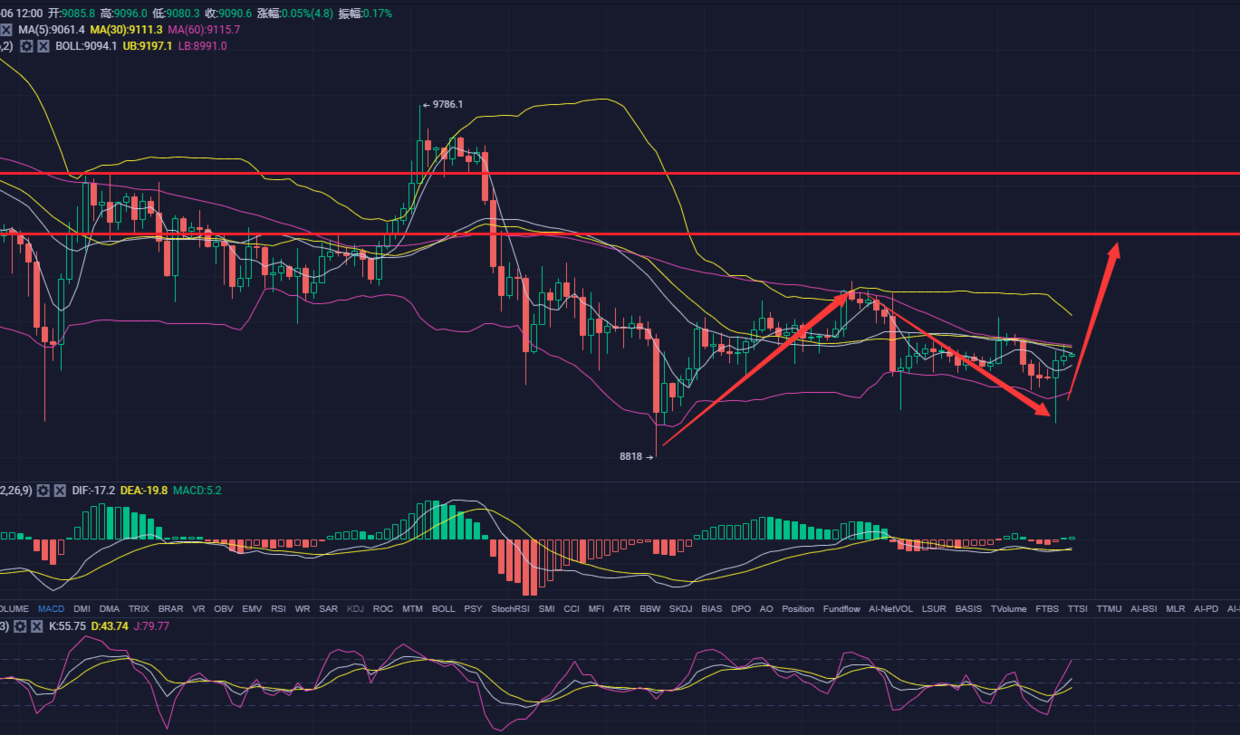Show the WR indicator

point(303,608)
